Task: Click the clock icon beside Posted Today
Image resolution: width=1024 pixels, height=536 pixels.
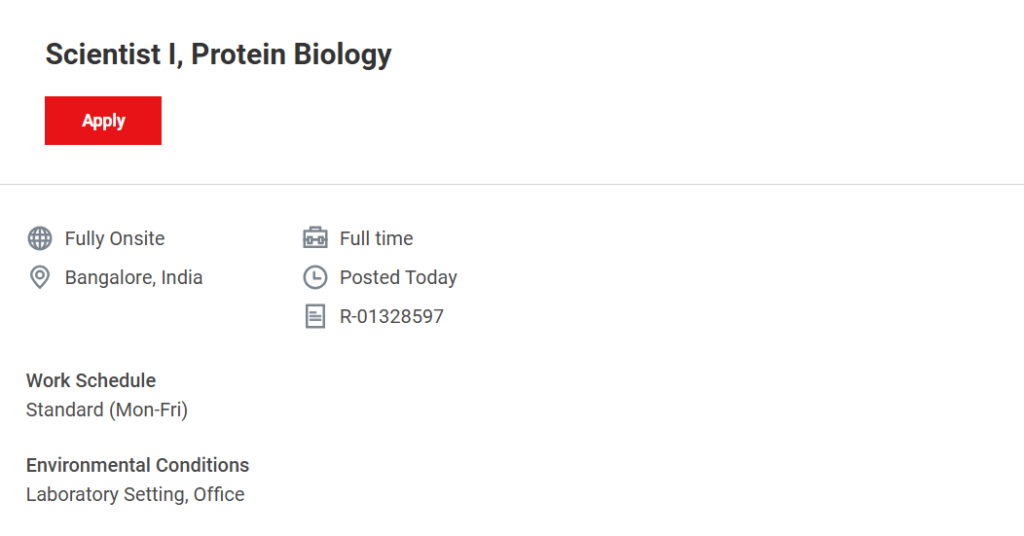Action: [x=315, y=277]
